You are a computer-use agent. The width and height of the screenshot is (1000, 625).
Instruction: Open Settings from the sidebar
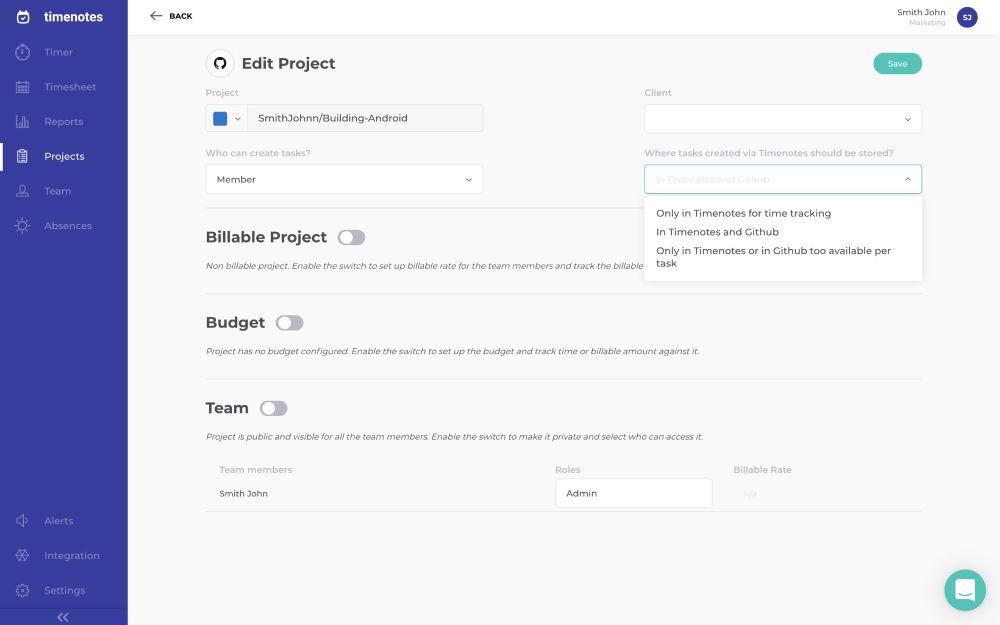[64, 591]
